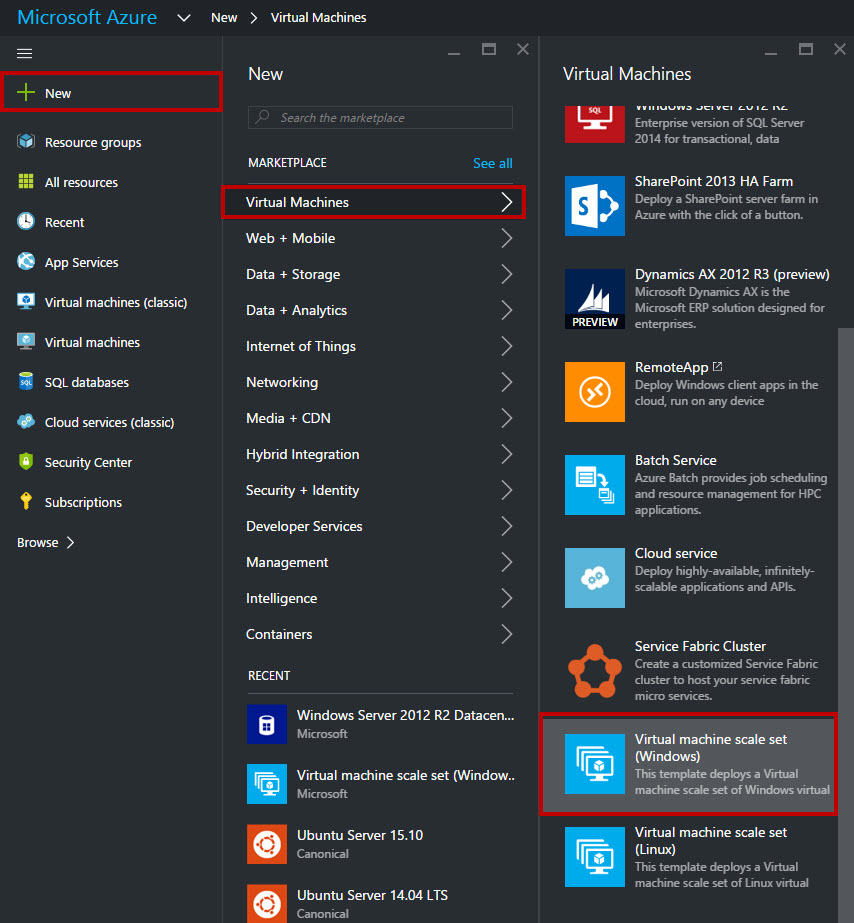Select the Ubuntu Server 15.10 icon
854x923 pixels.
pyautogui.click(x=267, y=844)
